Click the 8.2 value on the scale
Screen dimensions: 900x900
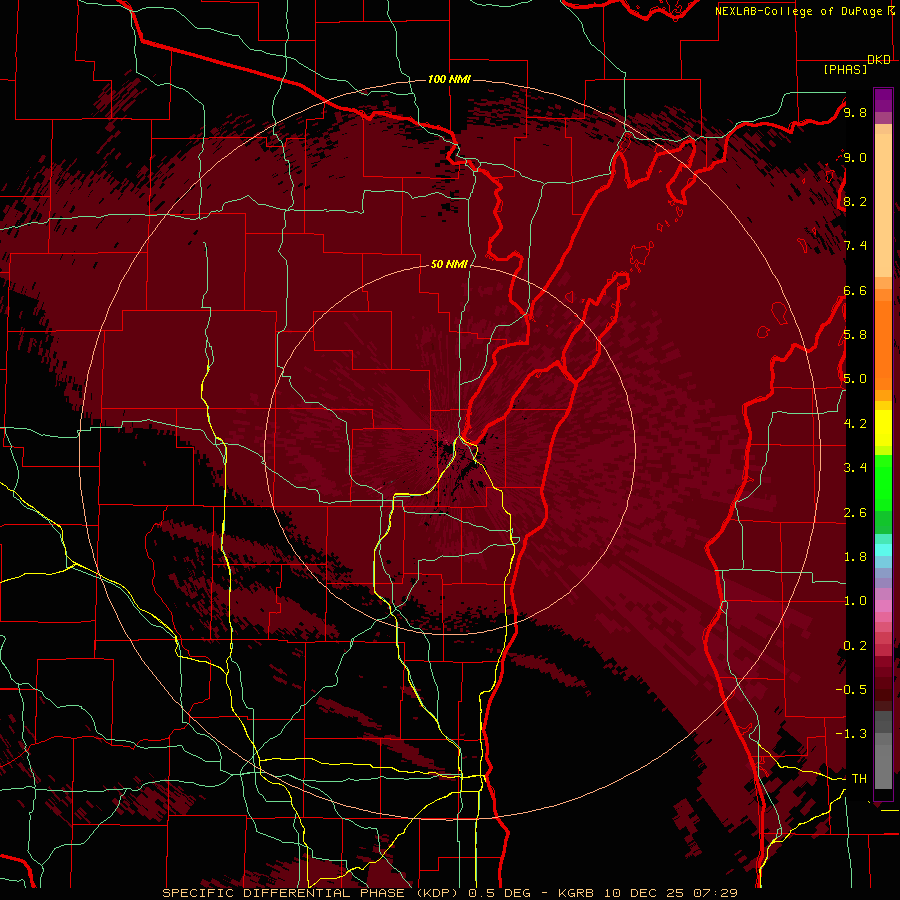(x=855, y=201)
